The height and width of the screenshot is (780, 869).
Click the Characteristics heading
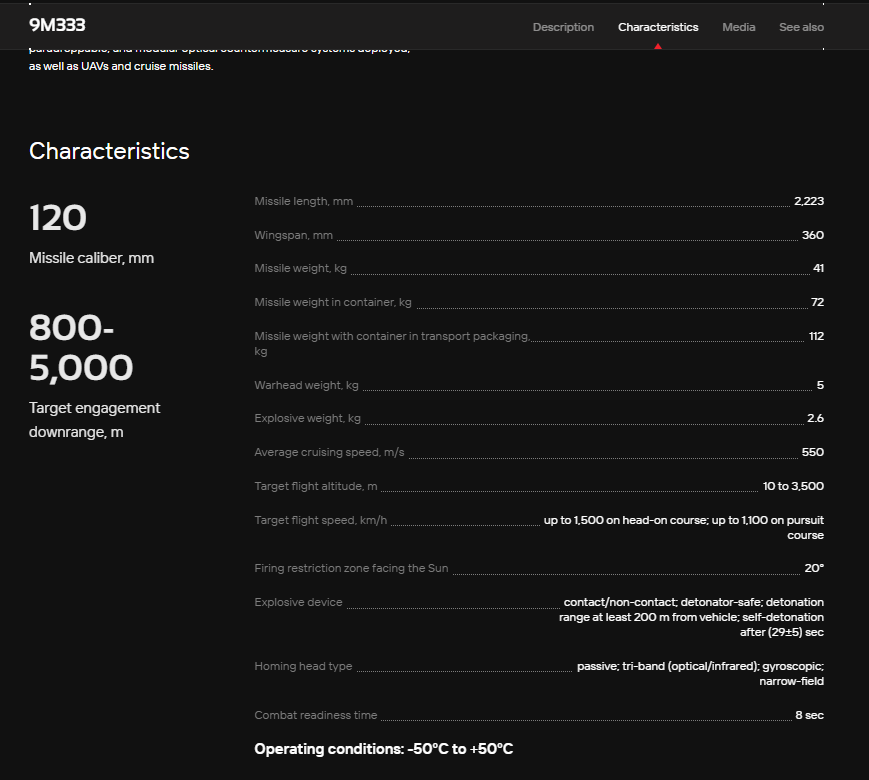109,151
